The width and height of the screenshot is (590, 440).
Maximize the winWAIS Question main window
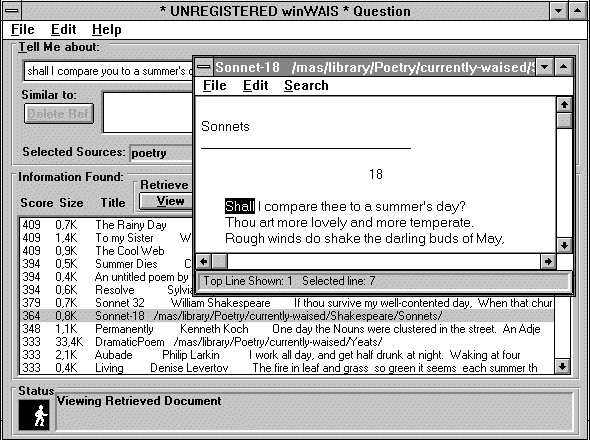578,11
